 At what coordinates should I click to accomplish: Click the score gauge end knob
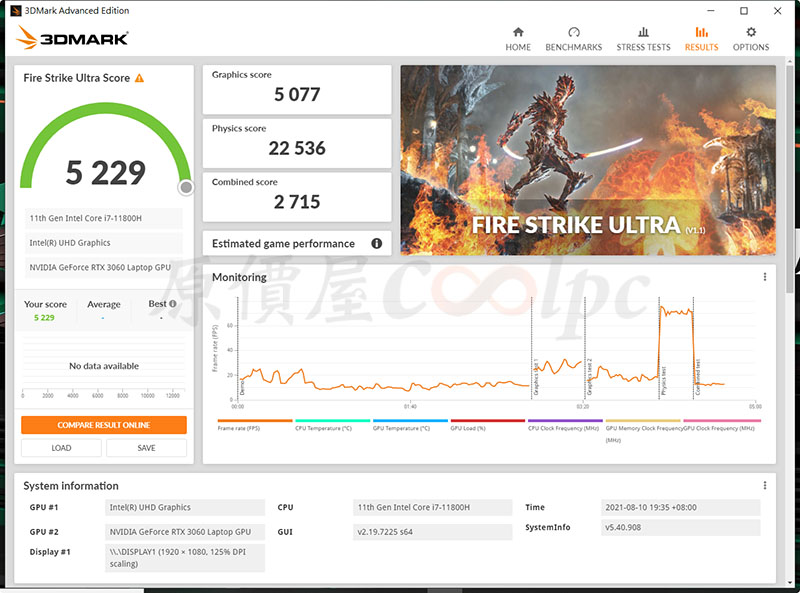click(186, 187)
